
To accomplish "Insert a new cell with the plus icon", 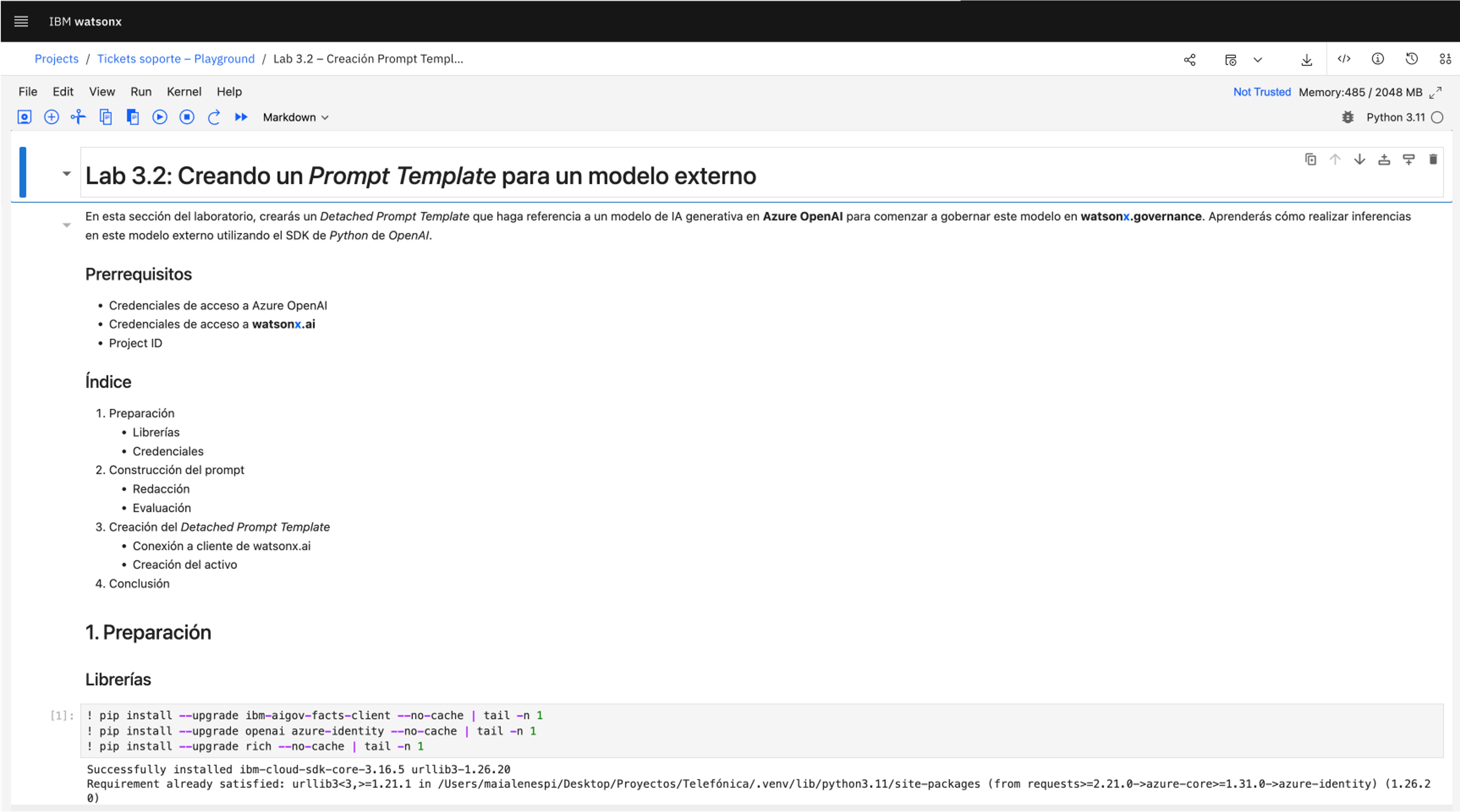I will pyautogui.click(x=51, y=117).
